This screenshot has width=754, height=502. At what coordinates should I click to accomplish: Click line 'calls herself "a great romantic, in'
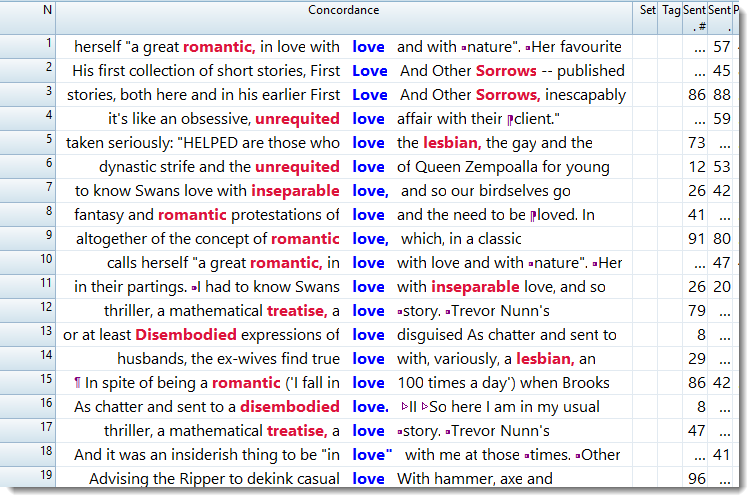pos(223,263)
